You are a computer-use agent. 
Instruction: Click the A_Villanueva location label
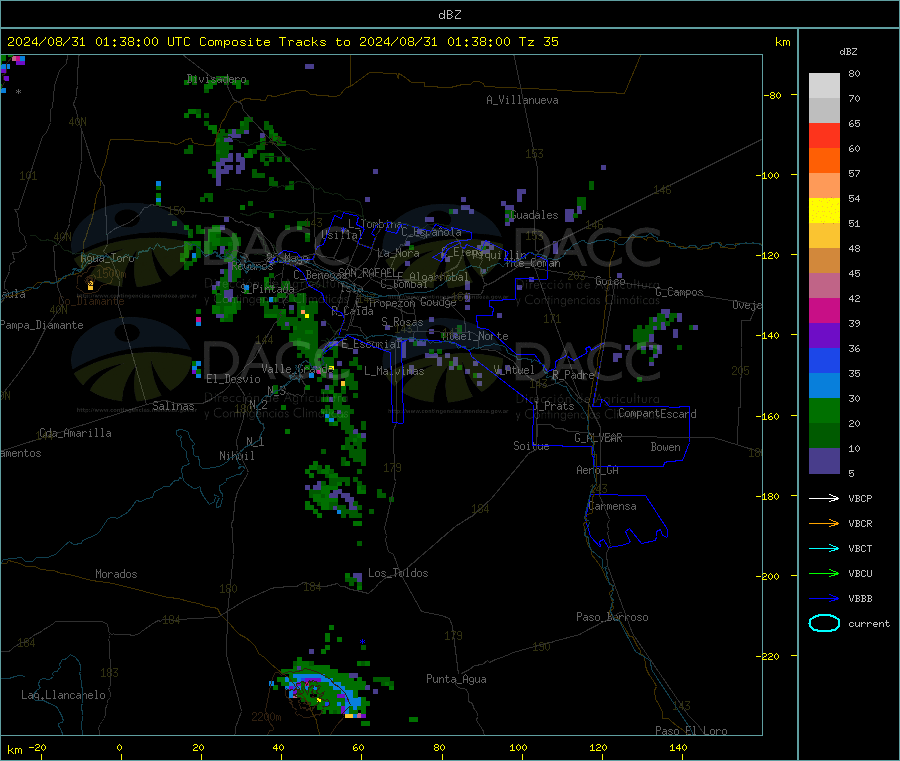(522, 100)
